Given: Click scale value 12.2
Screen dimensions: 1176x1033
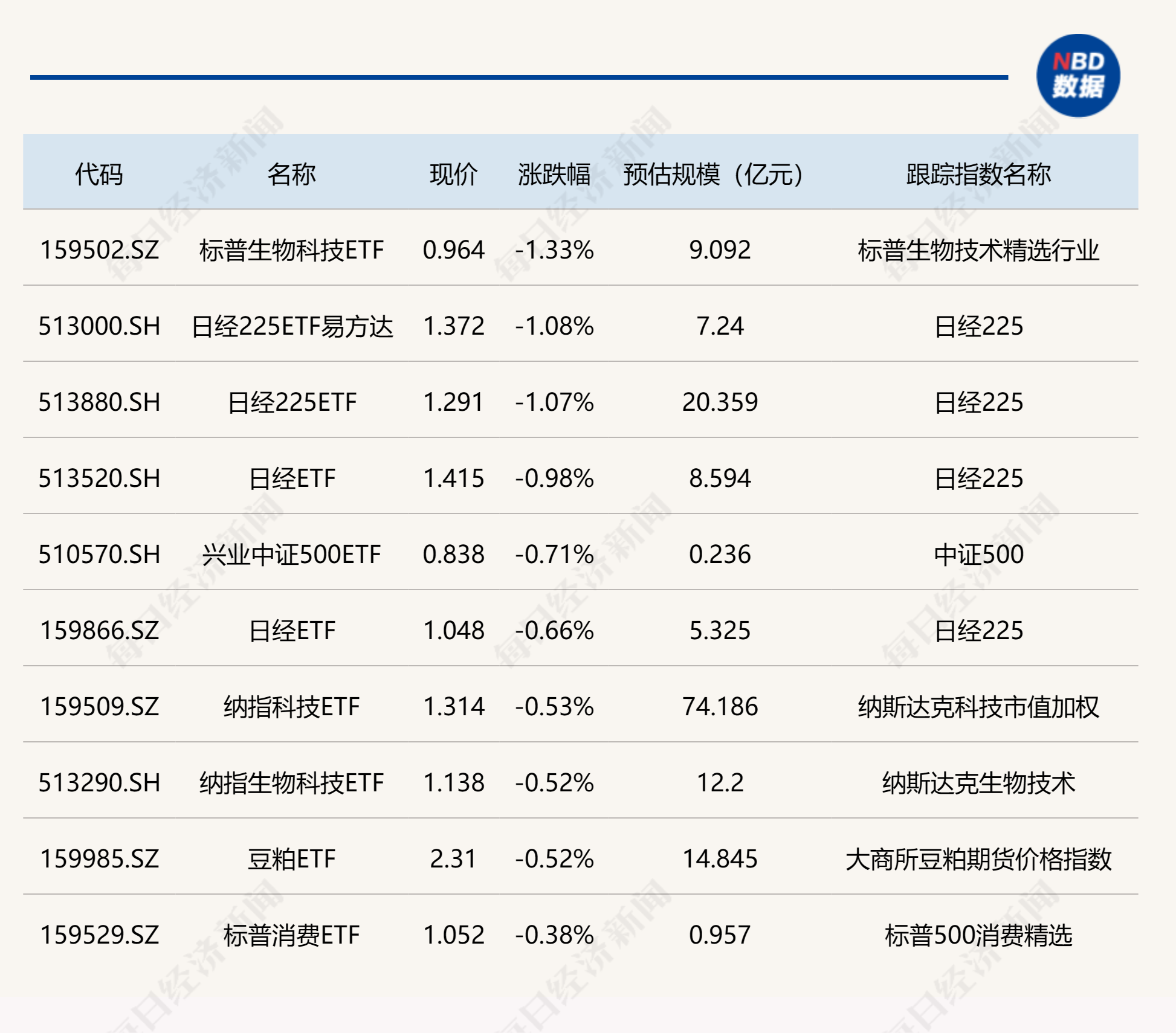Looking at the screenshot, I should (720, 783).
